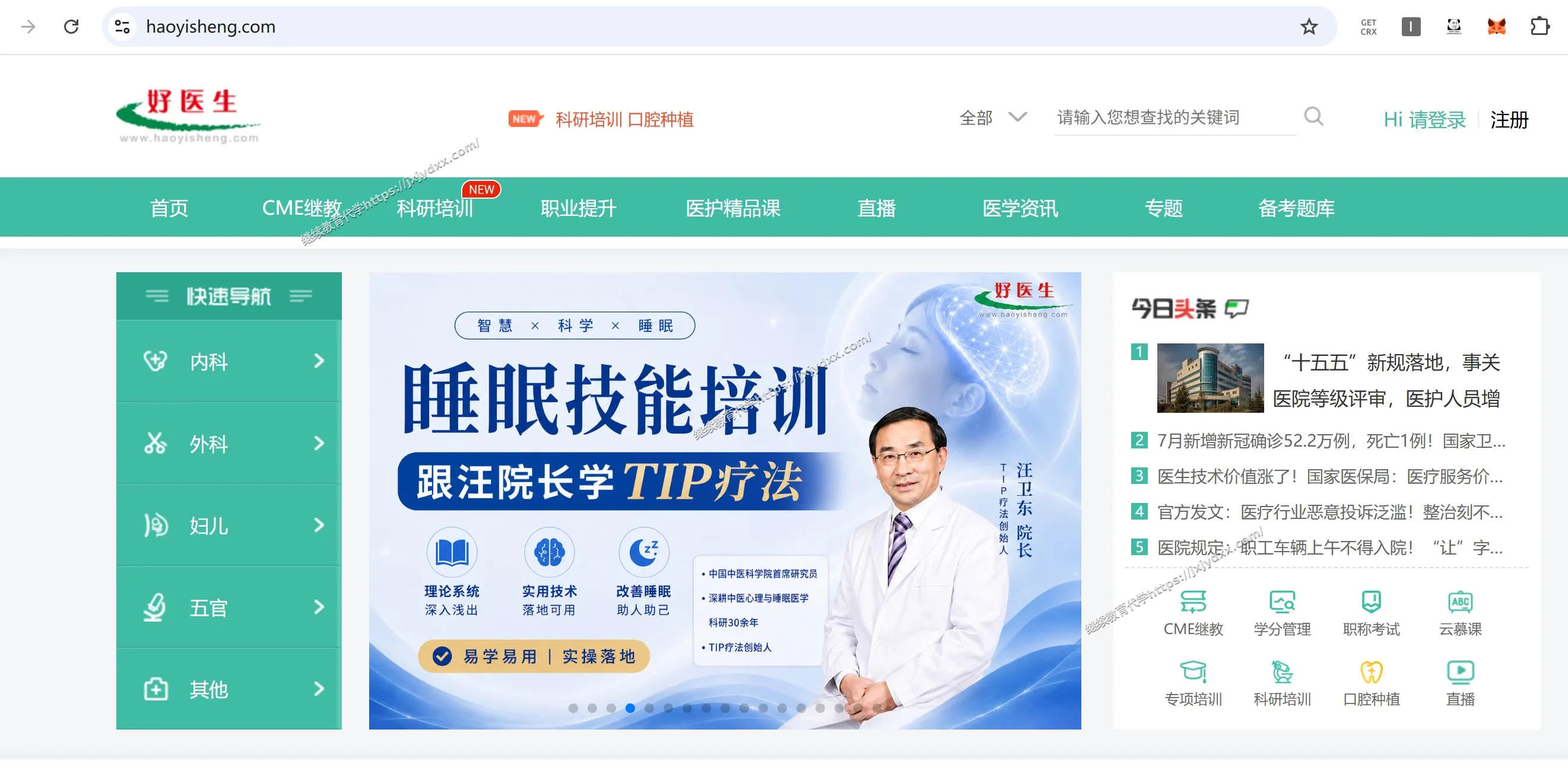Expand 妇儿 category with its chevron
The height and width of the screenshot is (777, 1568).
point(319,524)
